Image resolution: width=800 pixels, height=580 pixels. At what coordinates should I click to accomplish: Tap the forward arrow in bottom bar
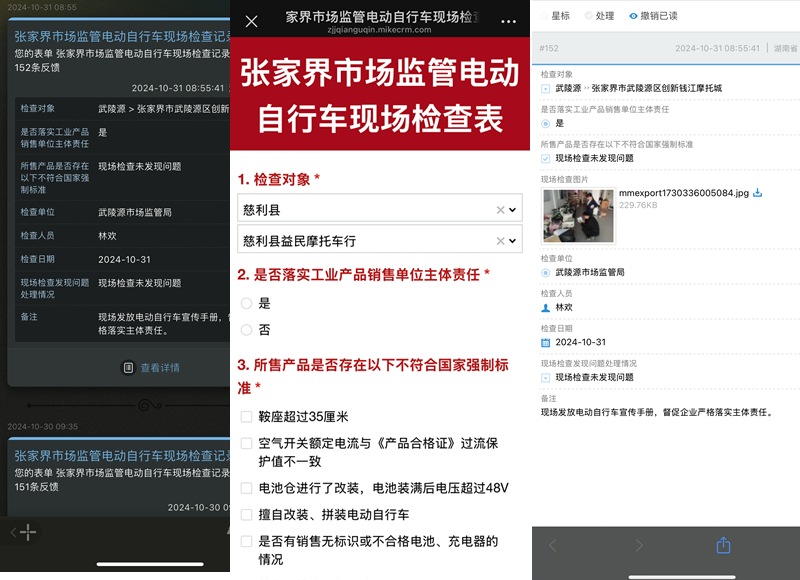point(639,545)
